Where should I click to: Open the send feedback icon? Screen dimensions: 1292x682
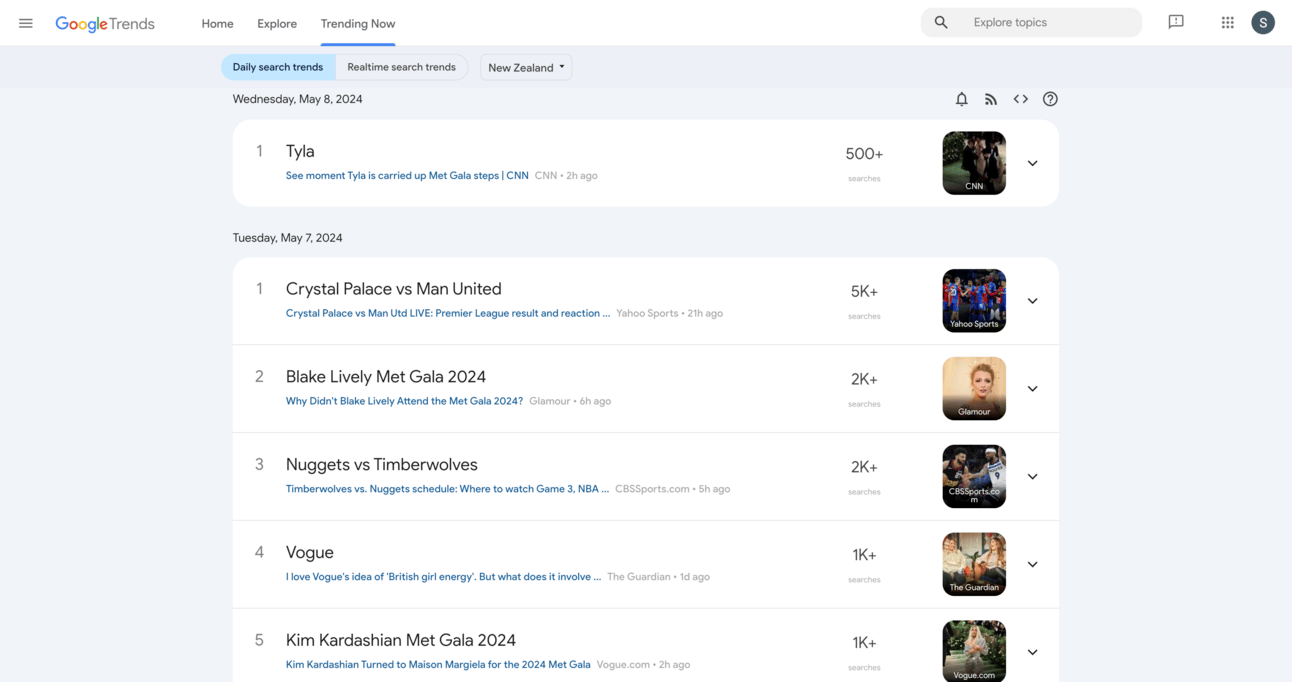point(1176,22)
